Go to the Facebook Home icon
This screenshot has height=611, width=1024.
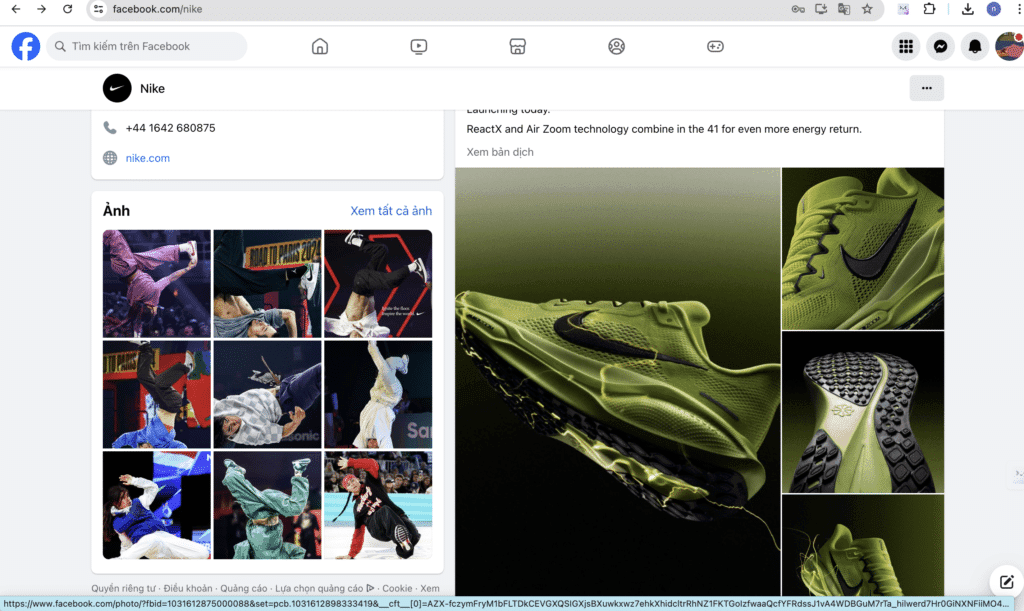[x=320, y=46]
